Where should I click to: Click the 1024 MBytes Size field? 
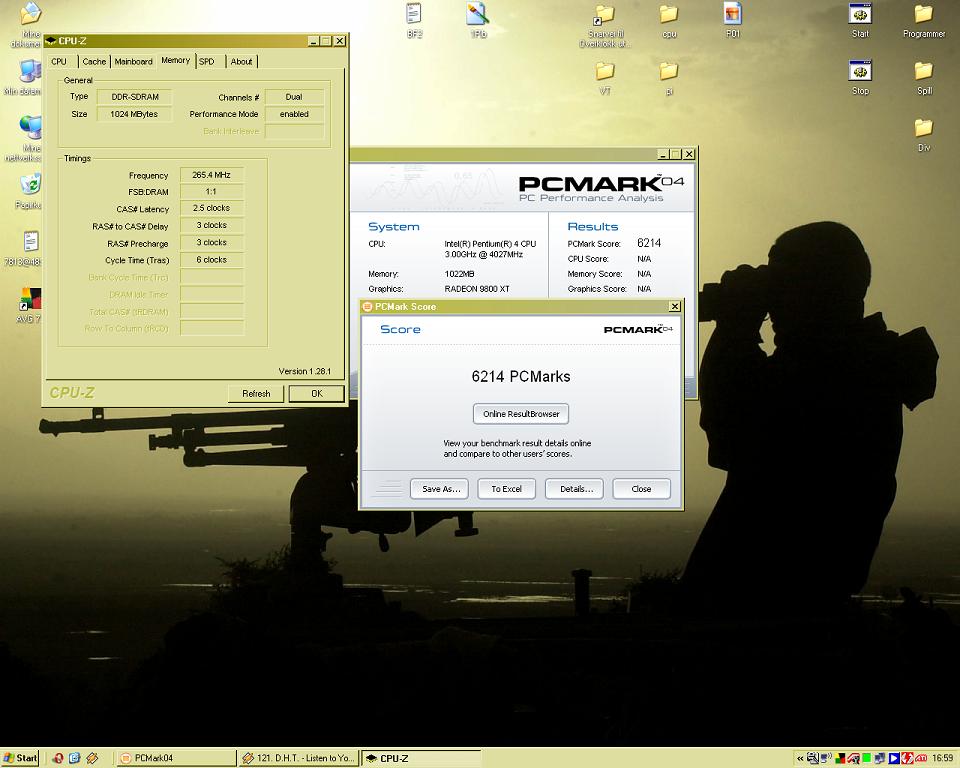135,114
